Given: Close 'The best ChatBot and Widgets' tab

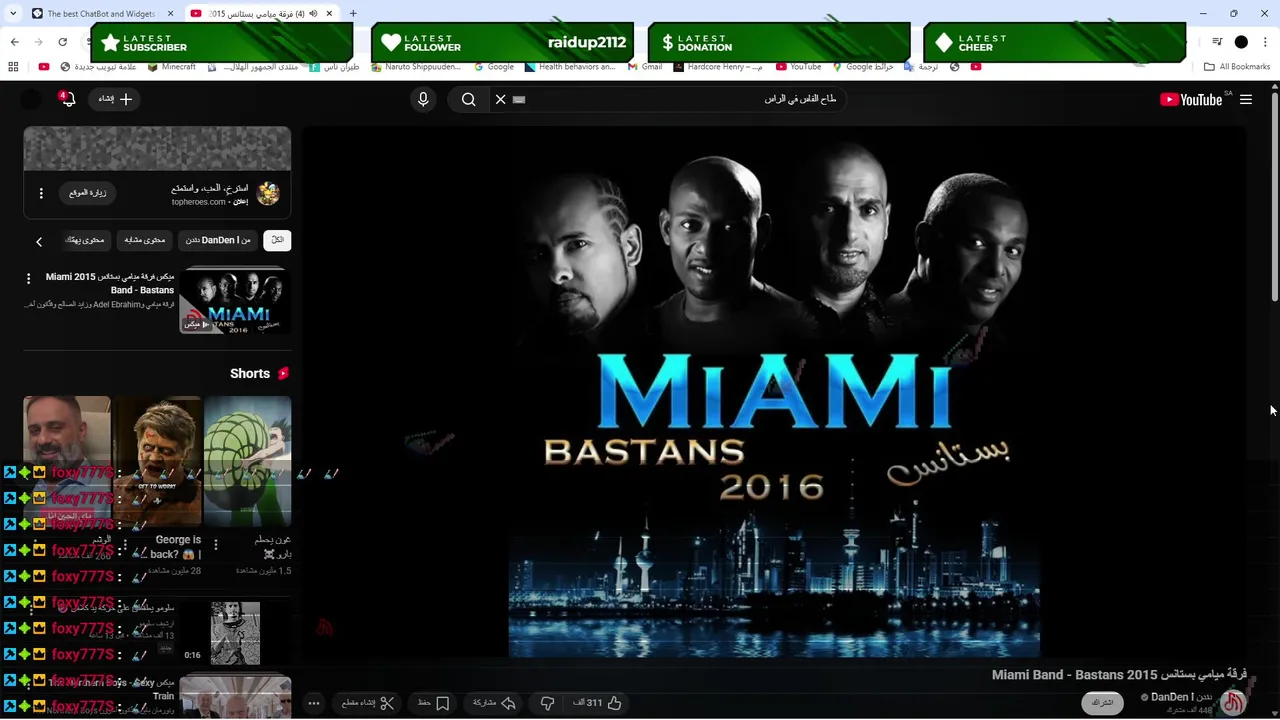Looking at the screenshot, I should point(170,13).
